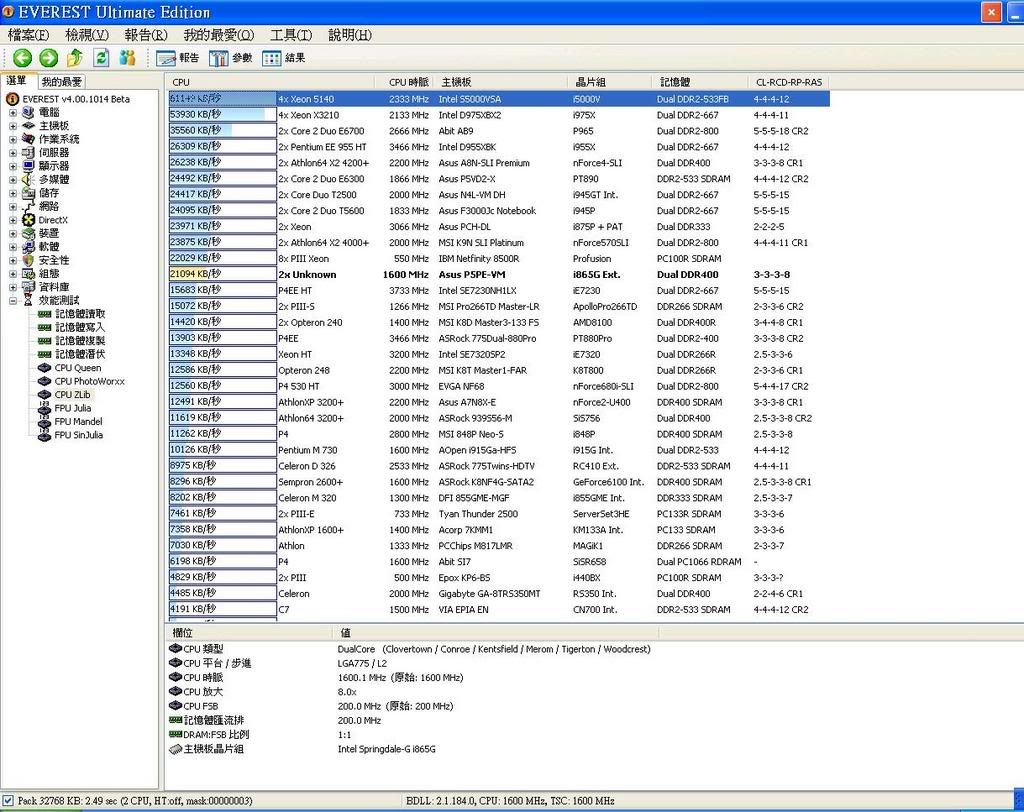Click the up-level arrow toolbar icon
Screen dimensions: 1024x812
[x=74, y=58]
